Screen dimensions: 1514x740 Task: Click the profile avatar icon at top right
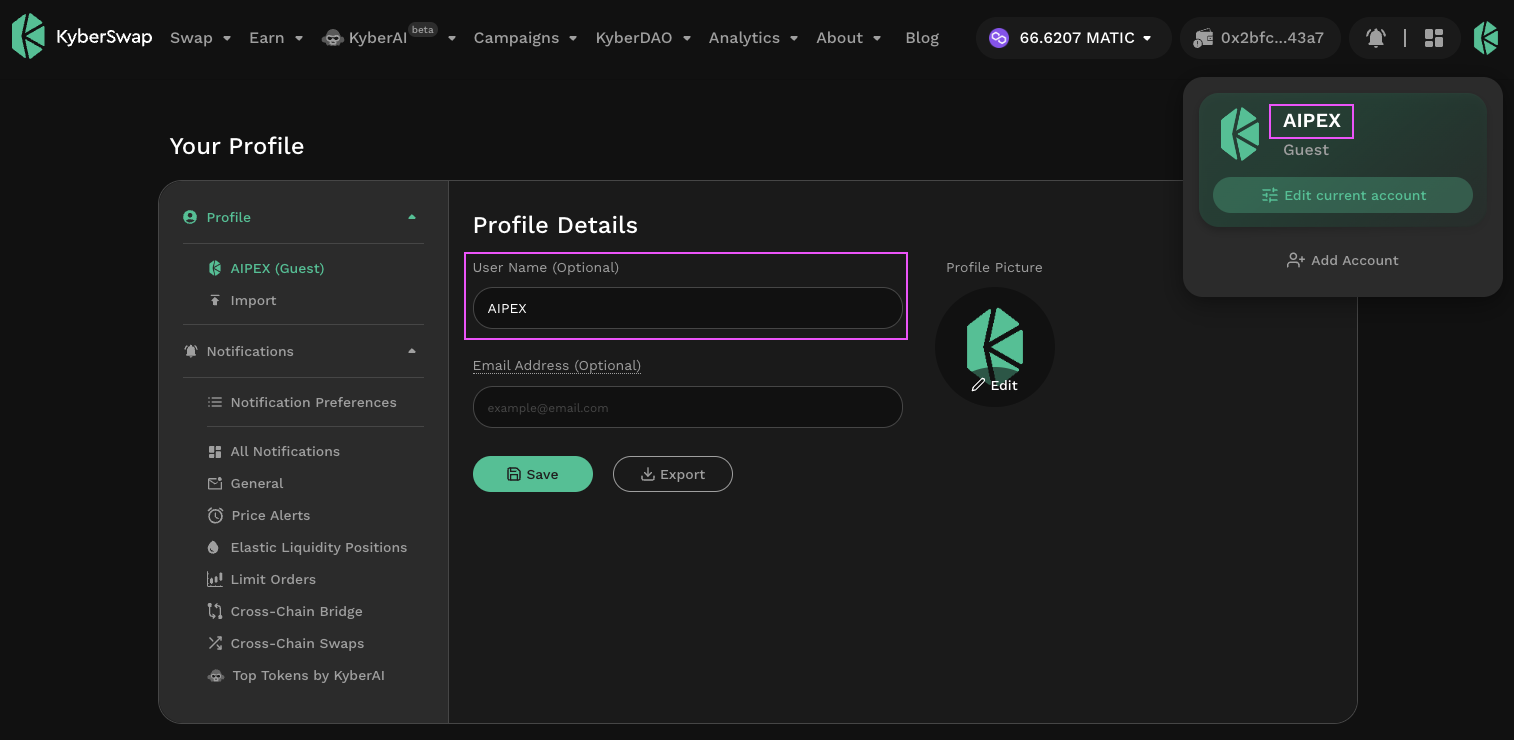[x=1486, y=38]
